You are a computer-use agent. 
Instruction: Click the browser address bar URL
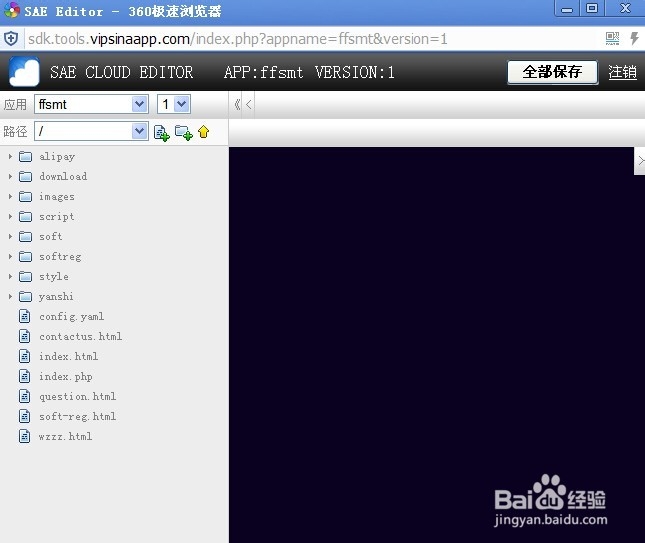[x=237, y=39]
